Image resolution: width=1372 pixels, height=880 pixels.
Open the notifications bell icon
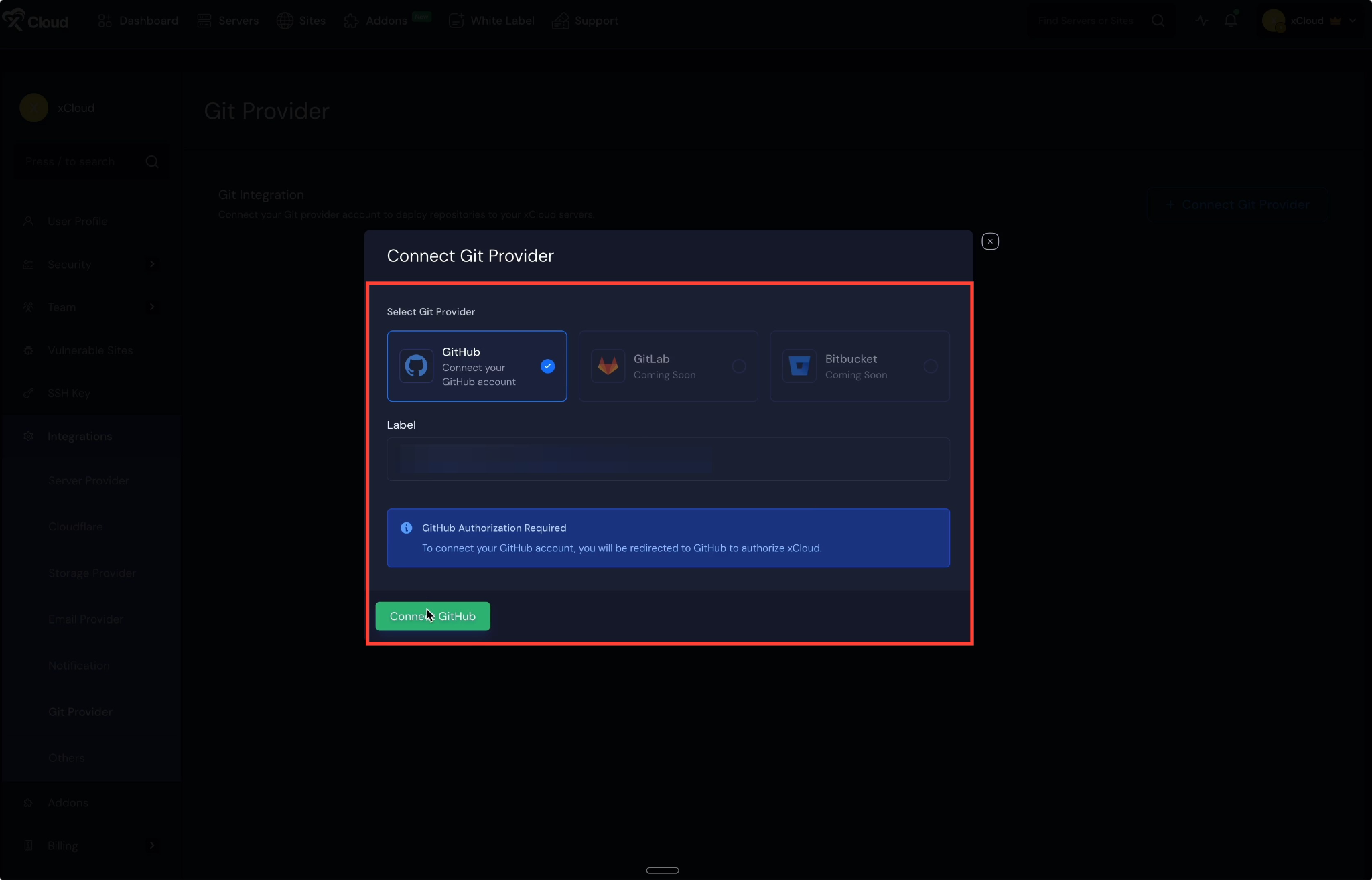[x=1231, y=21]
